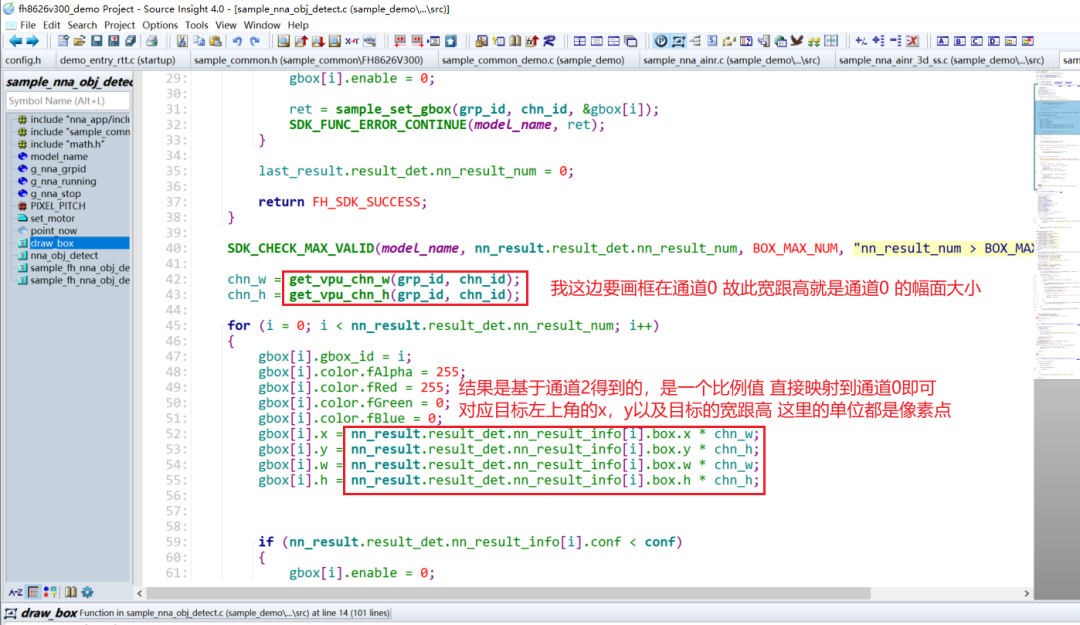The height and width of the screenshot is (625, 1080).
Task: Select g_nna_stop symbol
Action: point(55,194)
